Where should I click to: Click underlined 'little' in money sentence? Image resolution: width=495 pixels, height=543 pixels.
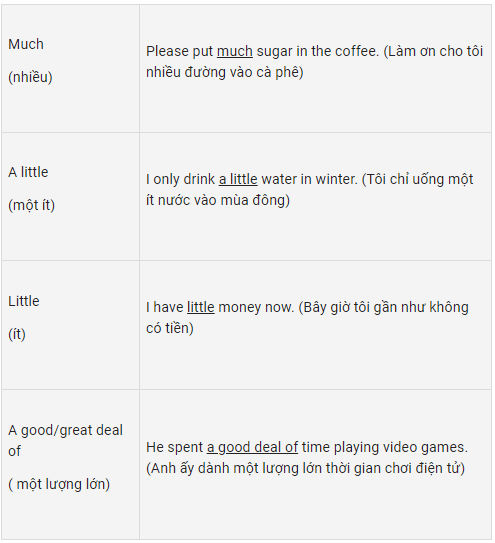[x=201, y=308]
